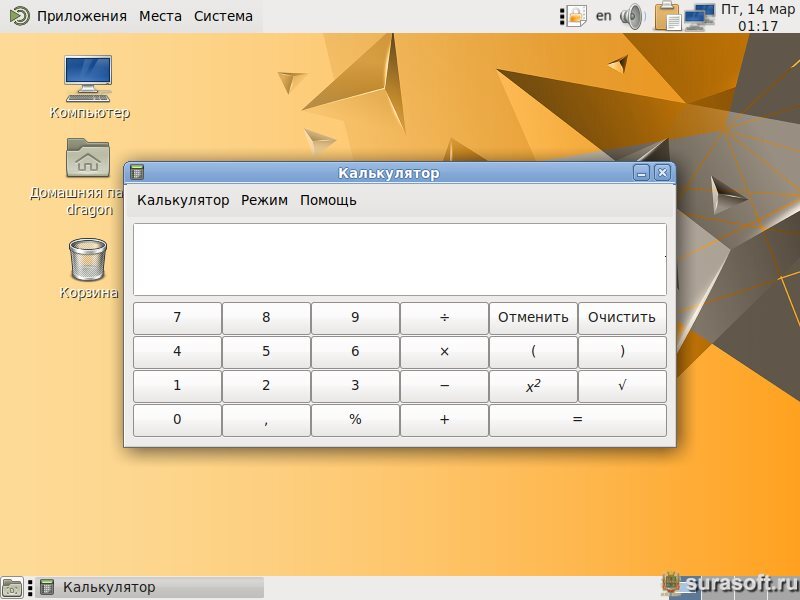The width and height of the screenshot is (800, 600).
Task: Minimize the Калькулятор window
Action: click(641, 173)
